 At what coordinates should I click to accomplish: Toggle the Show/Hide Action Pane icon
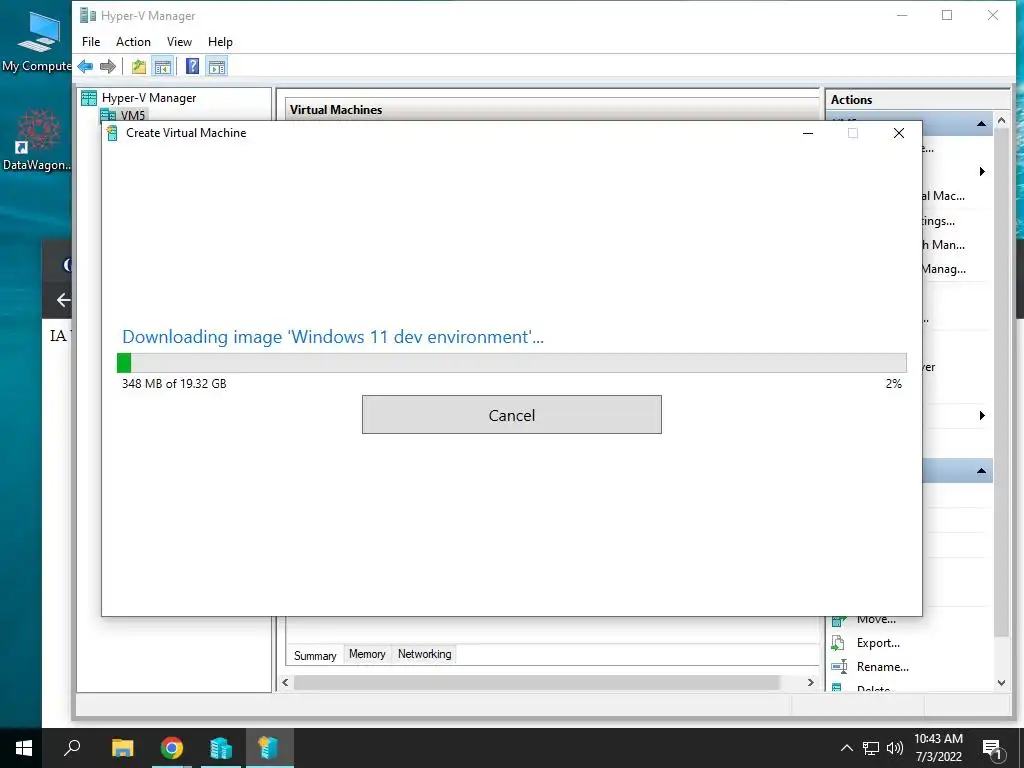[x=217, y=66]
